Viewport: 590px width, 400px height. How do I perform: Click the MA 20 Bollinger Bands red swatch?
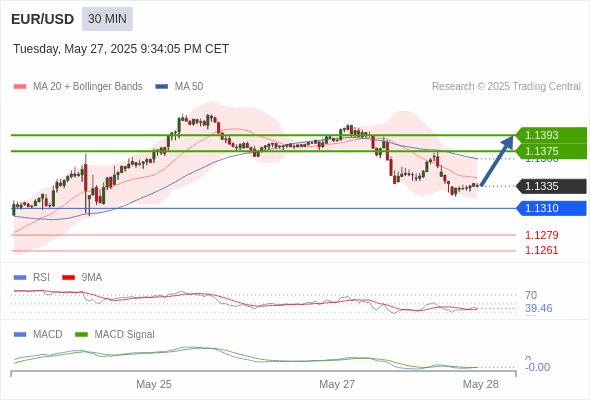(x=20, y=87)
